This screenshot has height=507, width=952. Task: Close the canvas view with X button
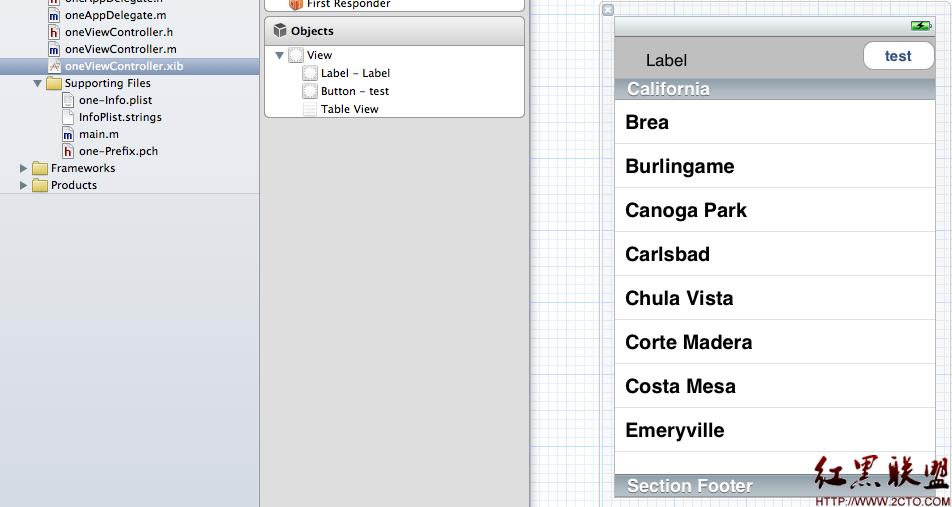pos(608,10)
